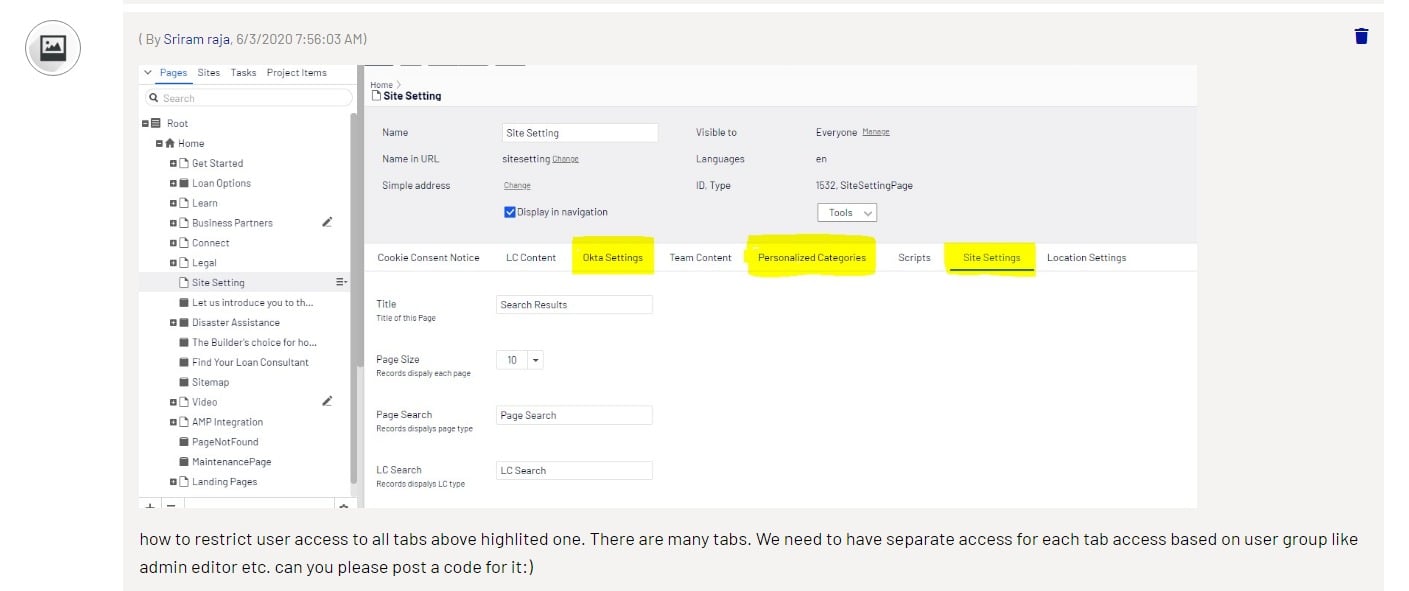The width and height of the screenshot is (1409, 591).
Task: Expand the Loan Options tree node
Action: pyautogui.click(x=173, y=183)
